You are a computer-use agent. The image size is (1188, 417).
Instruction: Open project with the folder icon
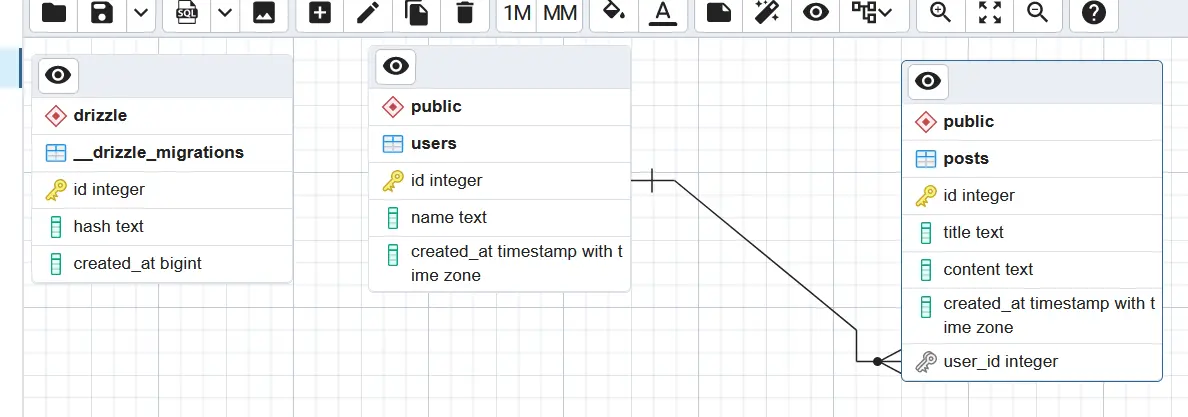(53, 13)
